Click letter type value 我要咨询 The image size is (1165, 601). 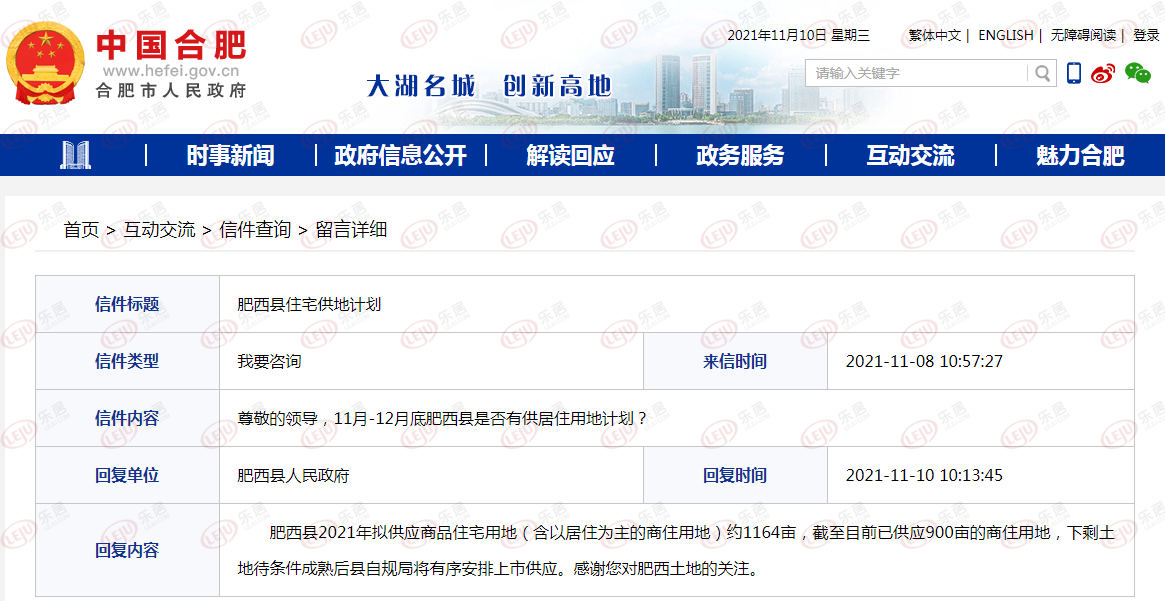[x=269, y=361]
